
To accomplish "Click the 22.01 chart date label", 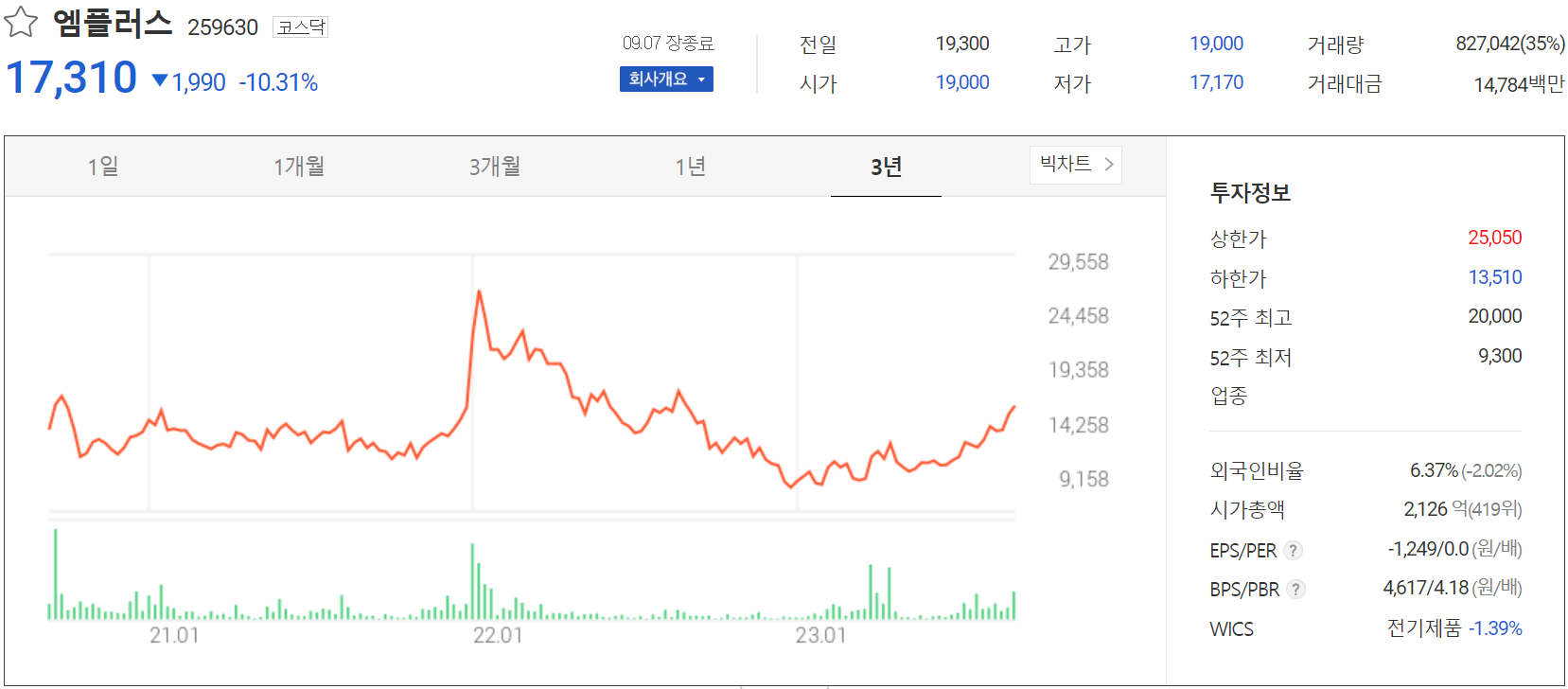I will point(498,635).
